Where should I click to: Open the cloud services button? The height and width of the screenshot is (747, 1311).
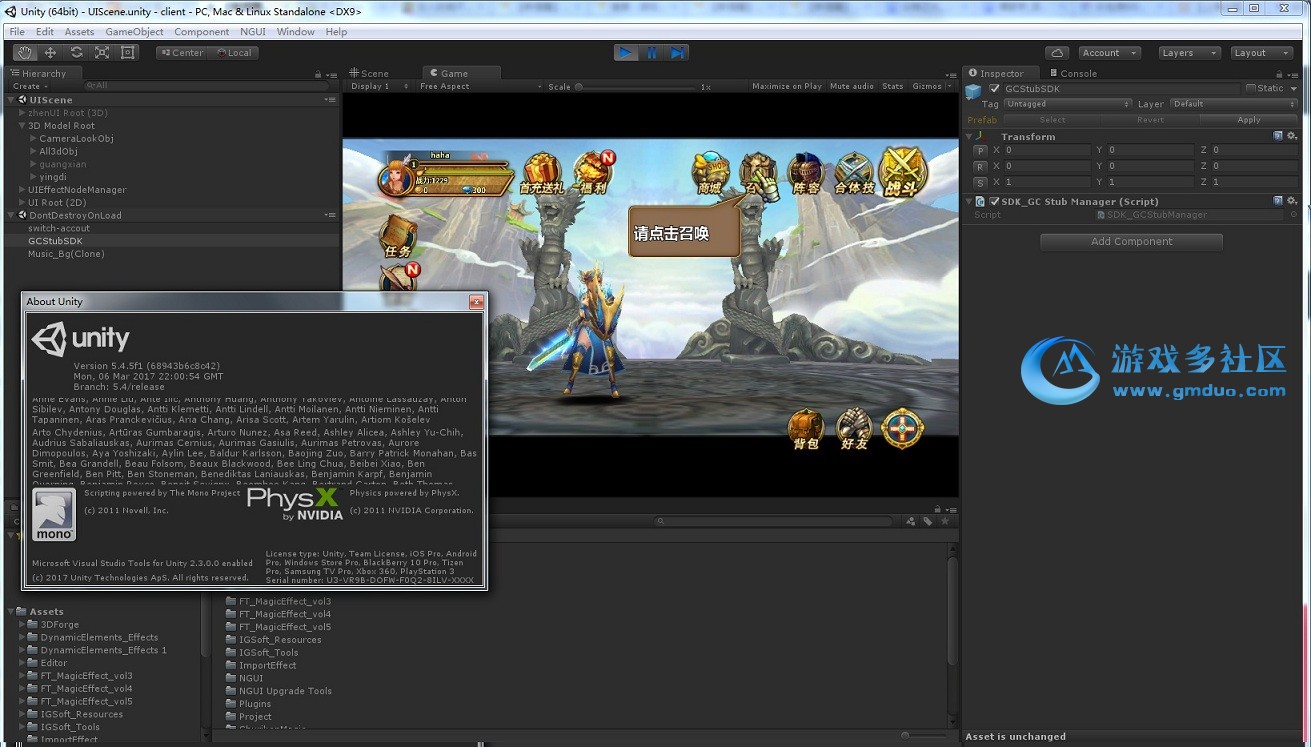pos(1057,53)
